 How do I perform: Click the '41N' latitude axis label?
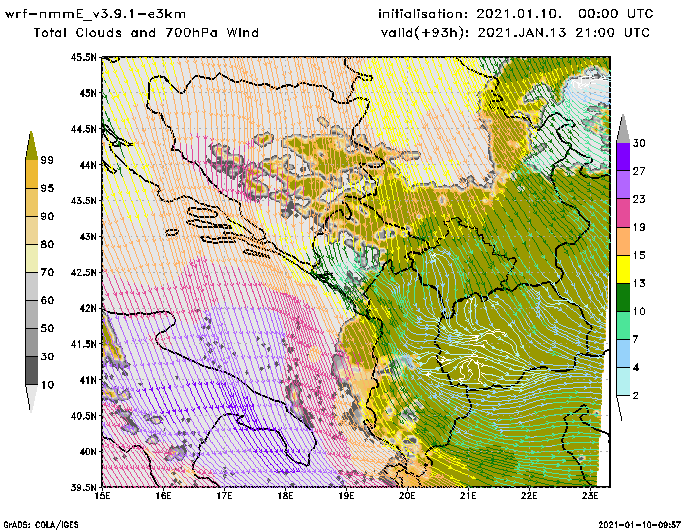tap(88, 380)
